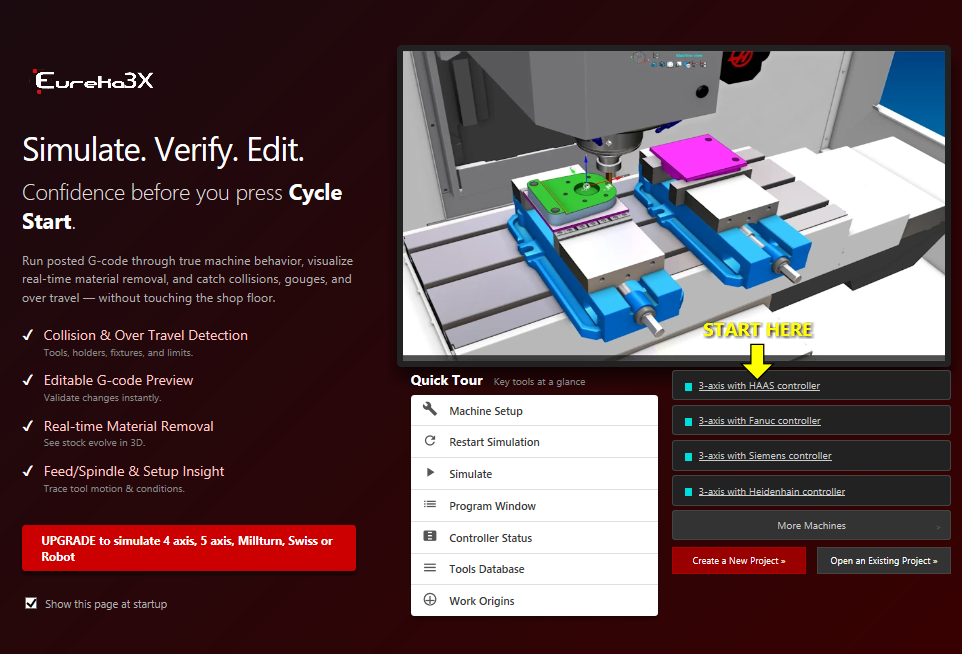Screen dimensions: 962x654
Task: Click the red UPGRADE to simulate banner
Action: coord(189,548)
